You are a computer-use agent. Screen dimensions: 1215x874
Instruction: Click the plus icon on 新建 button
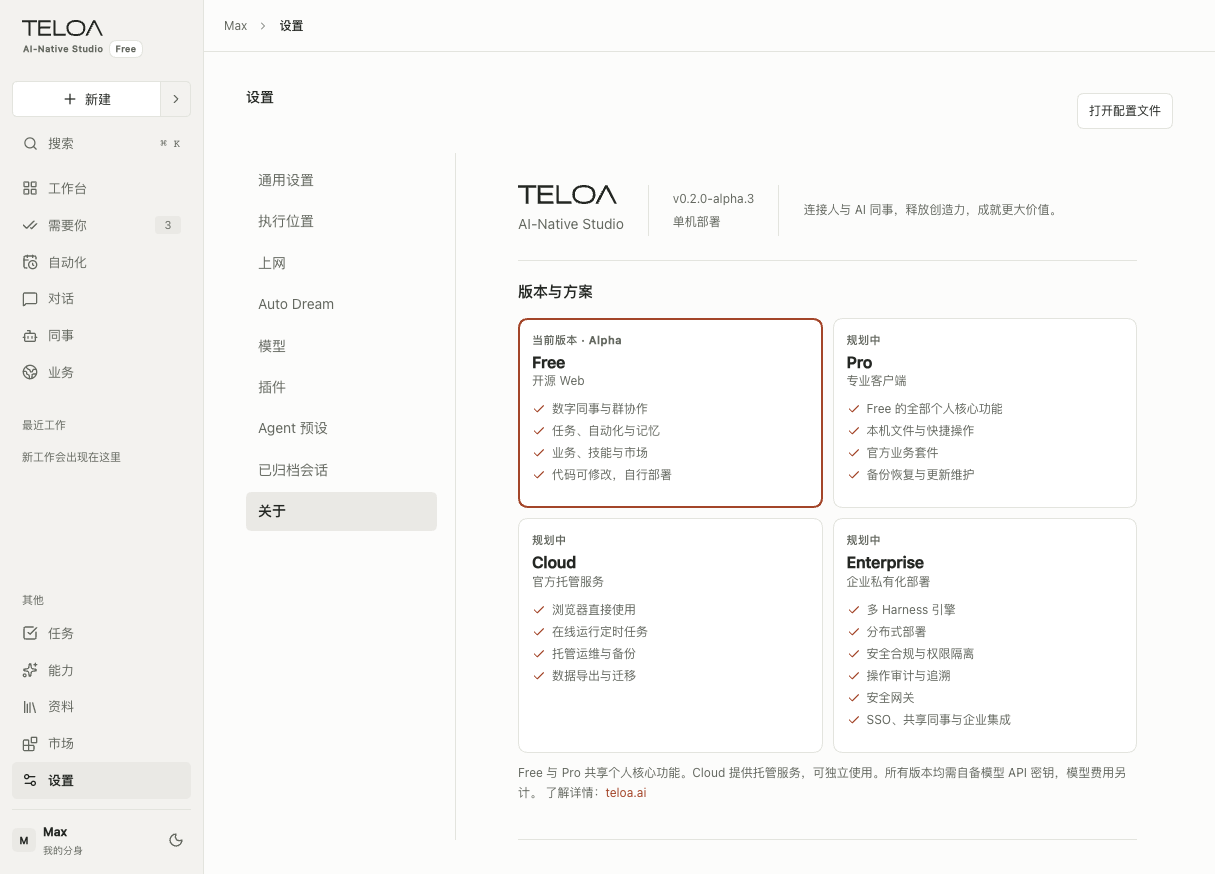[x=70, y=99]
